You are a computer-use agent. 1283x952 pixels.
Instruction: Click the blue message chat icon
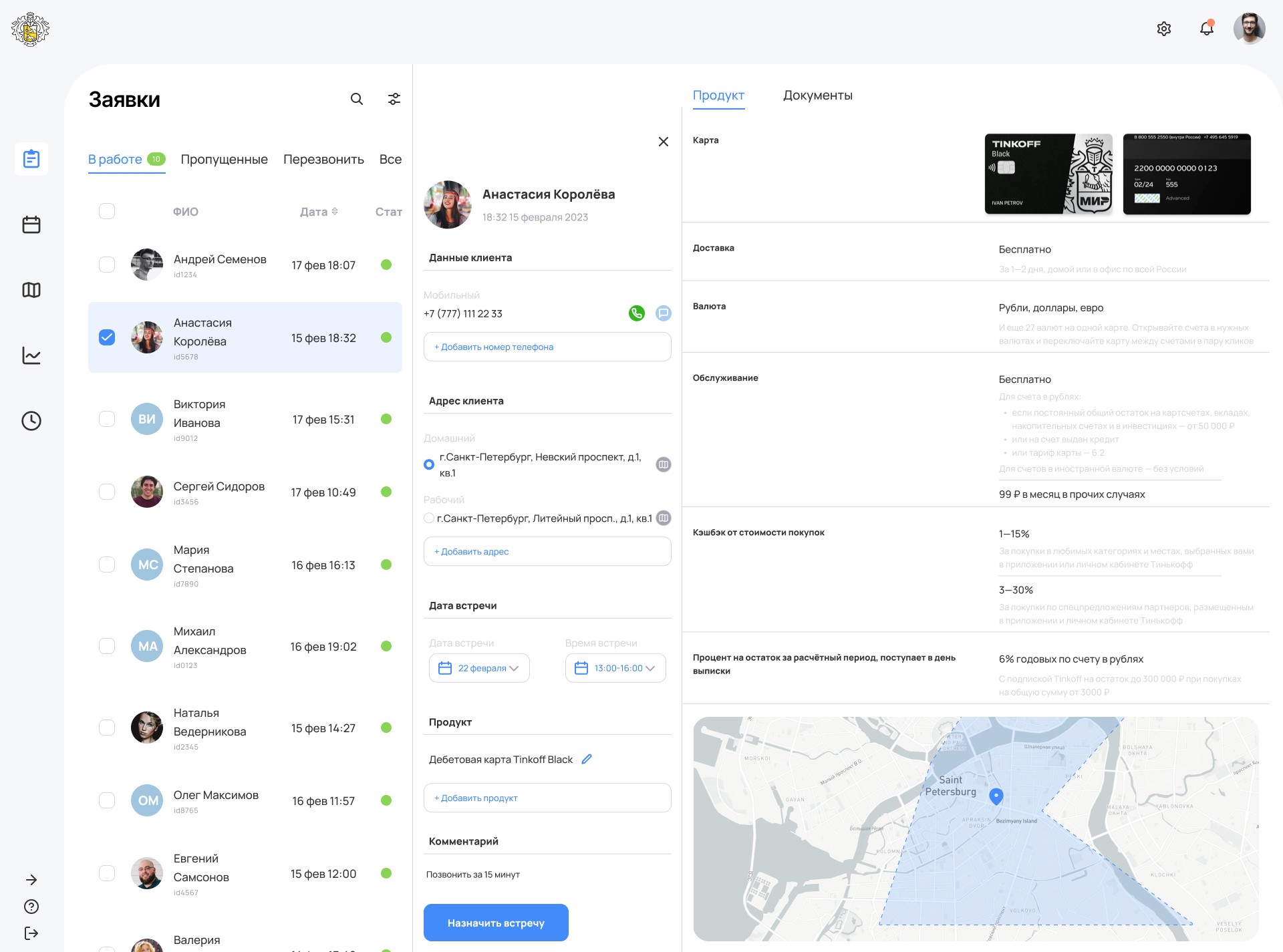[663, 313]
